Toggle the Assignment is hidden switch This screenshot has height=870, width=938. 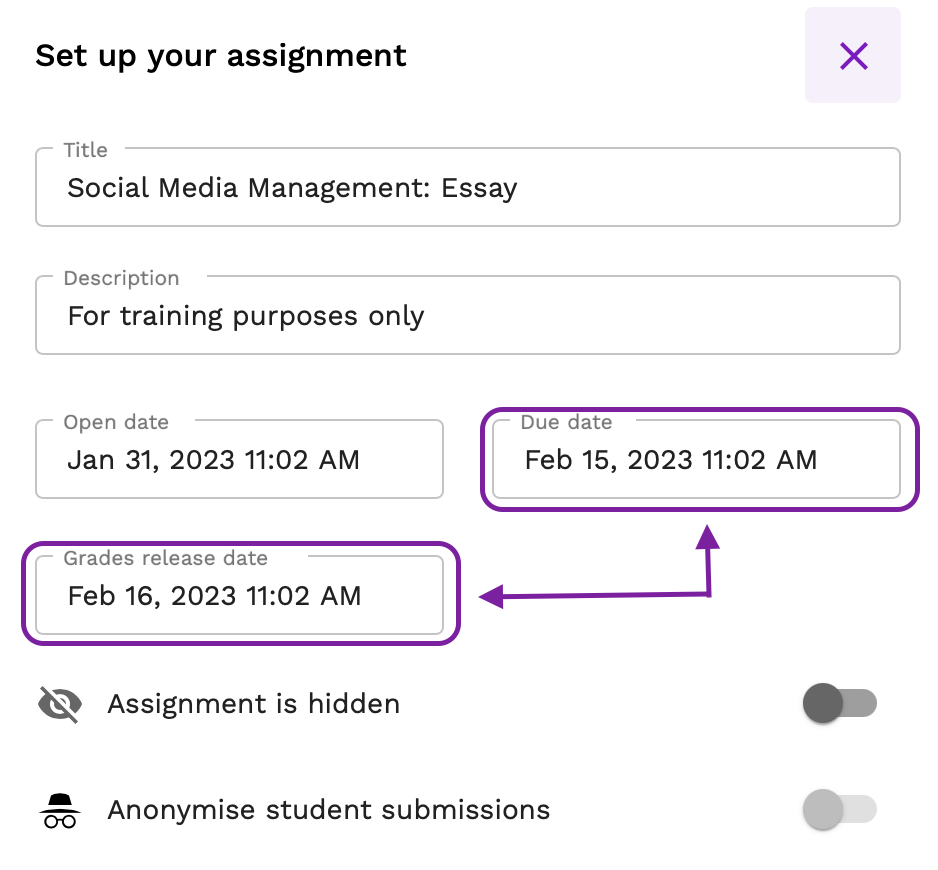click(x=839, y=703)
